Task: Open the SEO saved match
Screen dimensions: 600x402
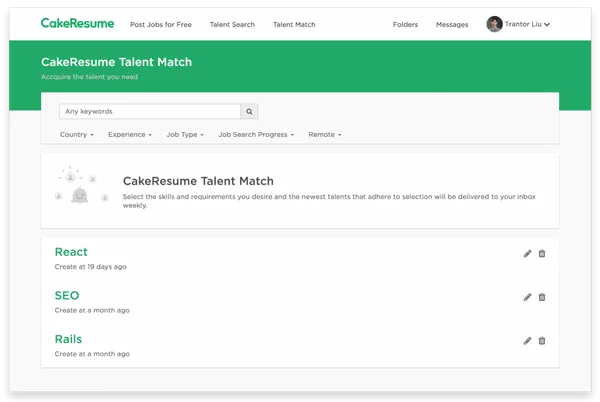Action: 67,296
